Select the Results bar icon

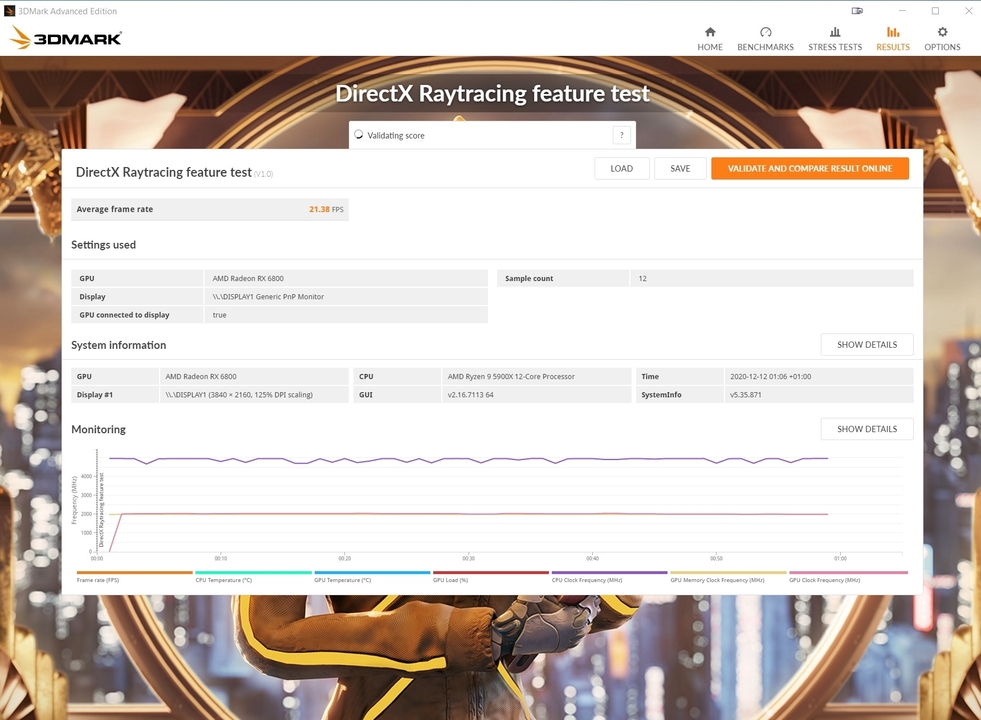pos(893,32)
